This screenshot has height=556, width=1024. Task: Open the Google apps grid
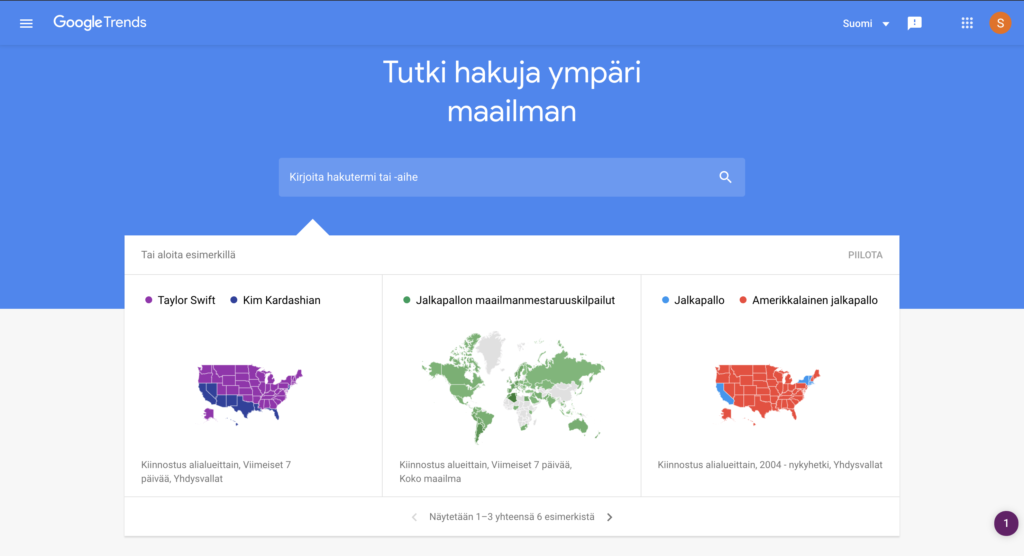click(x=967, y=23)
